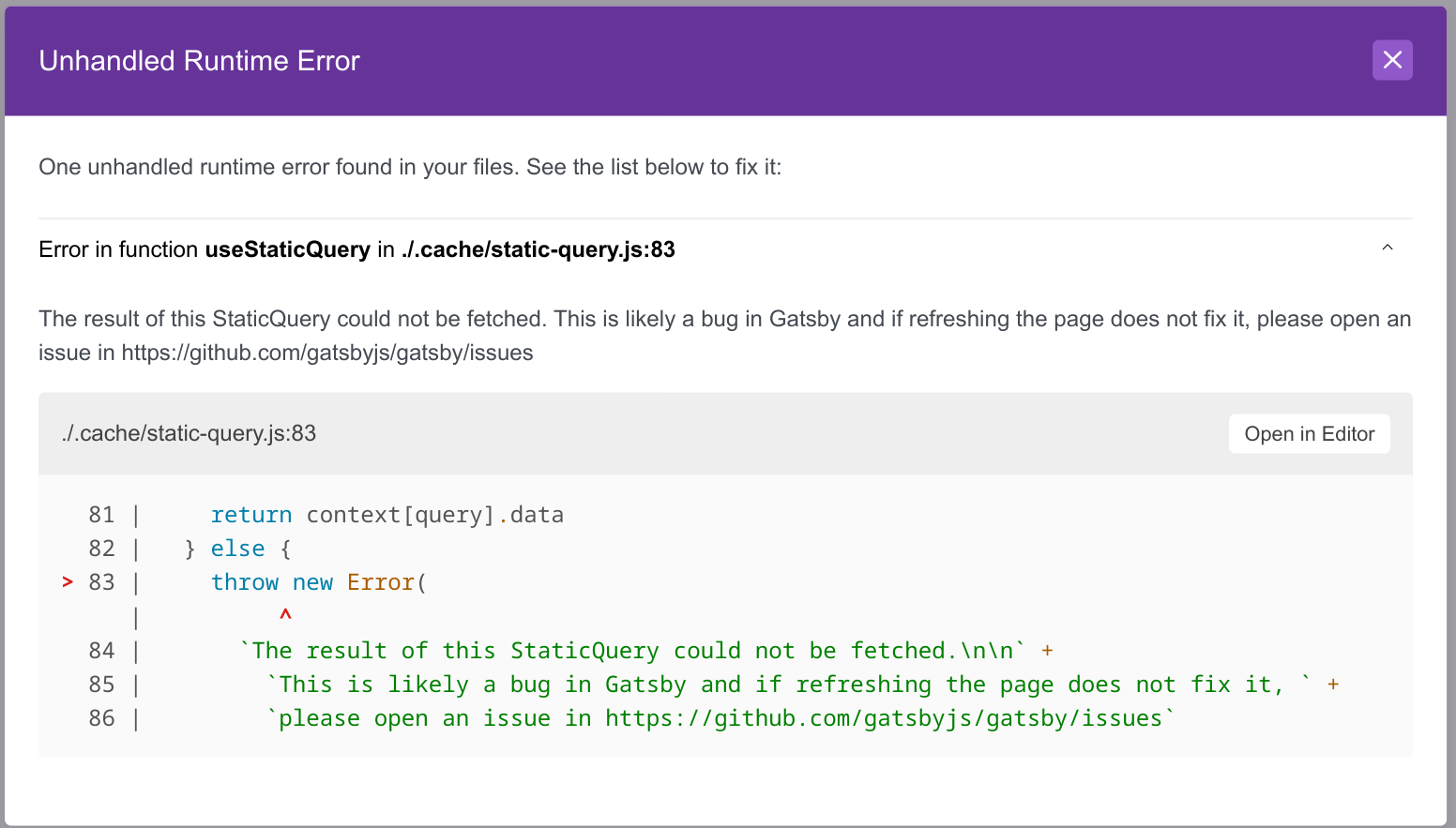Open the gatsbyjs/gatsby issues link in the message

point(326,353)
